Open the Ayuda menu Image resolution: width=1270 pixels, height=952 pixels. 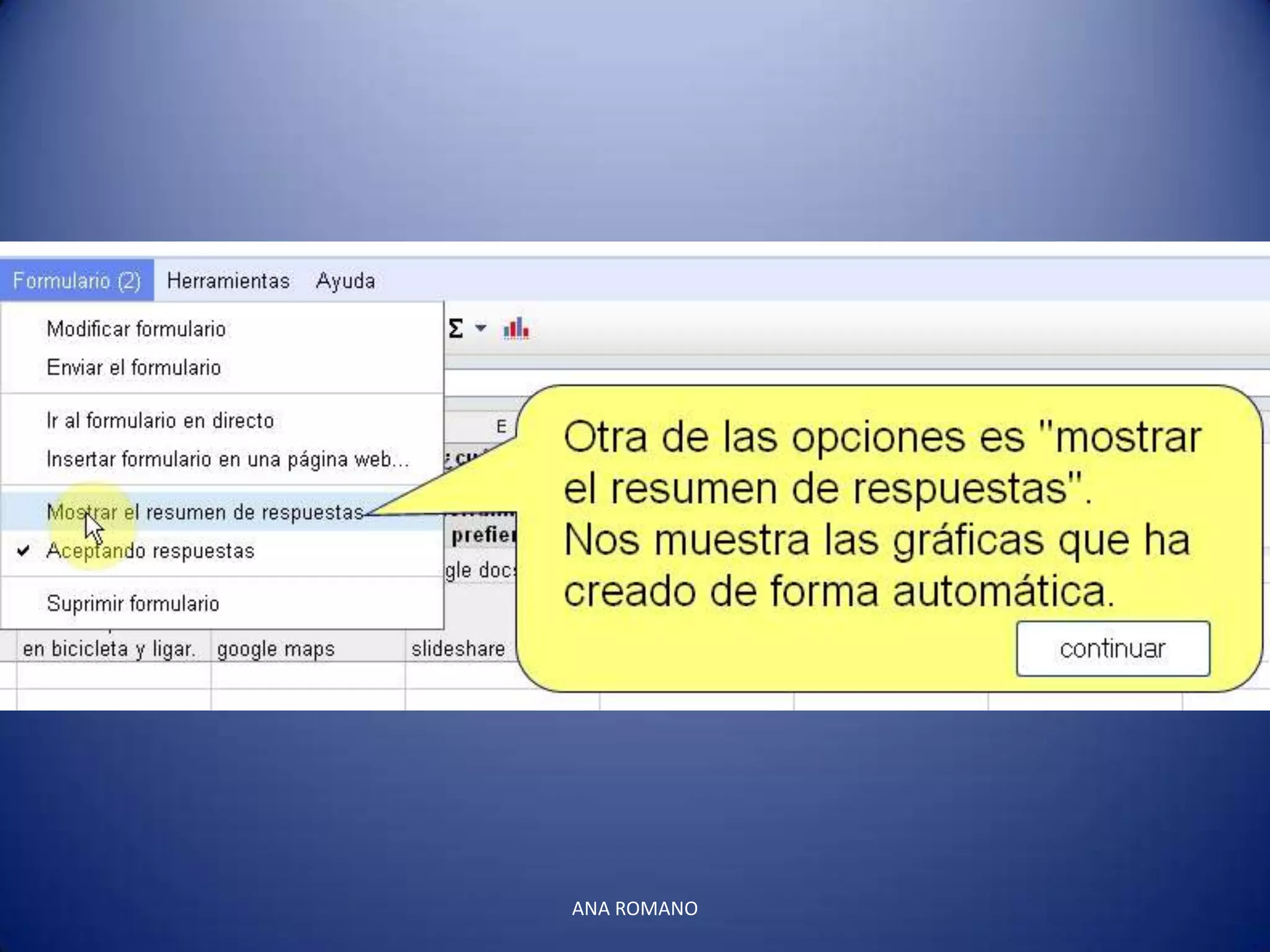[x=345, y=281]
